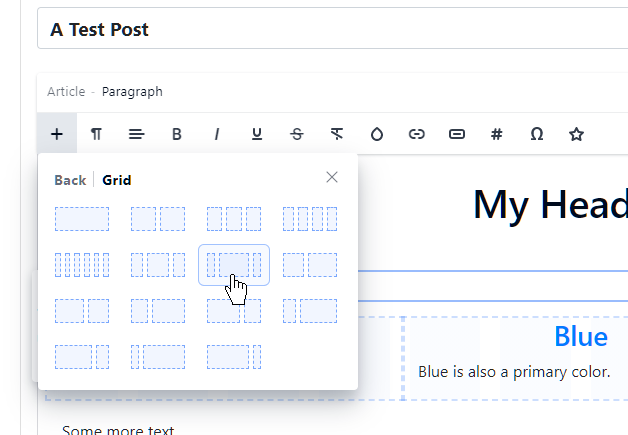
Task: Close the Grid popup
Action: coord(332,177)
